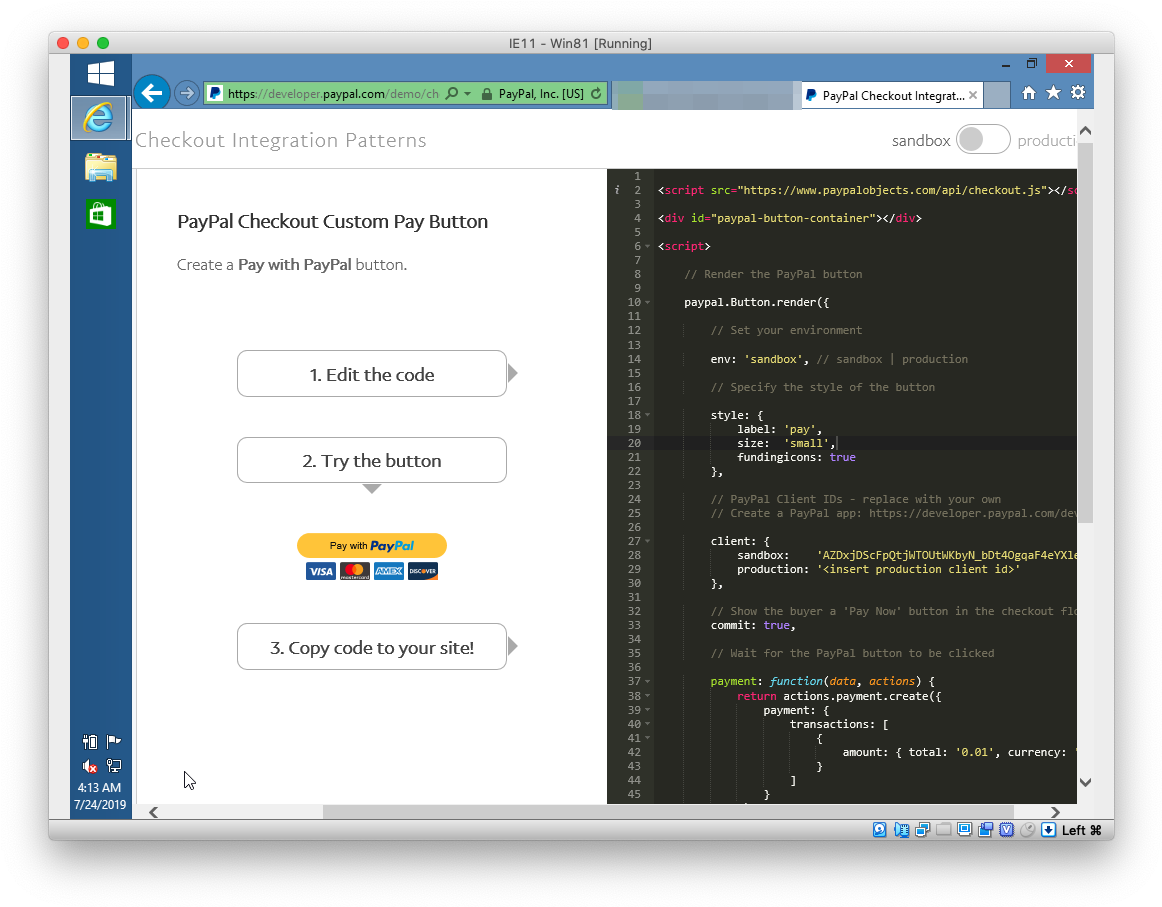Viewport: 1162px width, 907px height.
Task: Collapse the style block fold at line 18
Action: tap(648, 415)
